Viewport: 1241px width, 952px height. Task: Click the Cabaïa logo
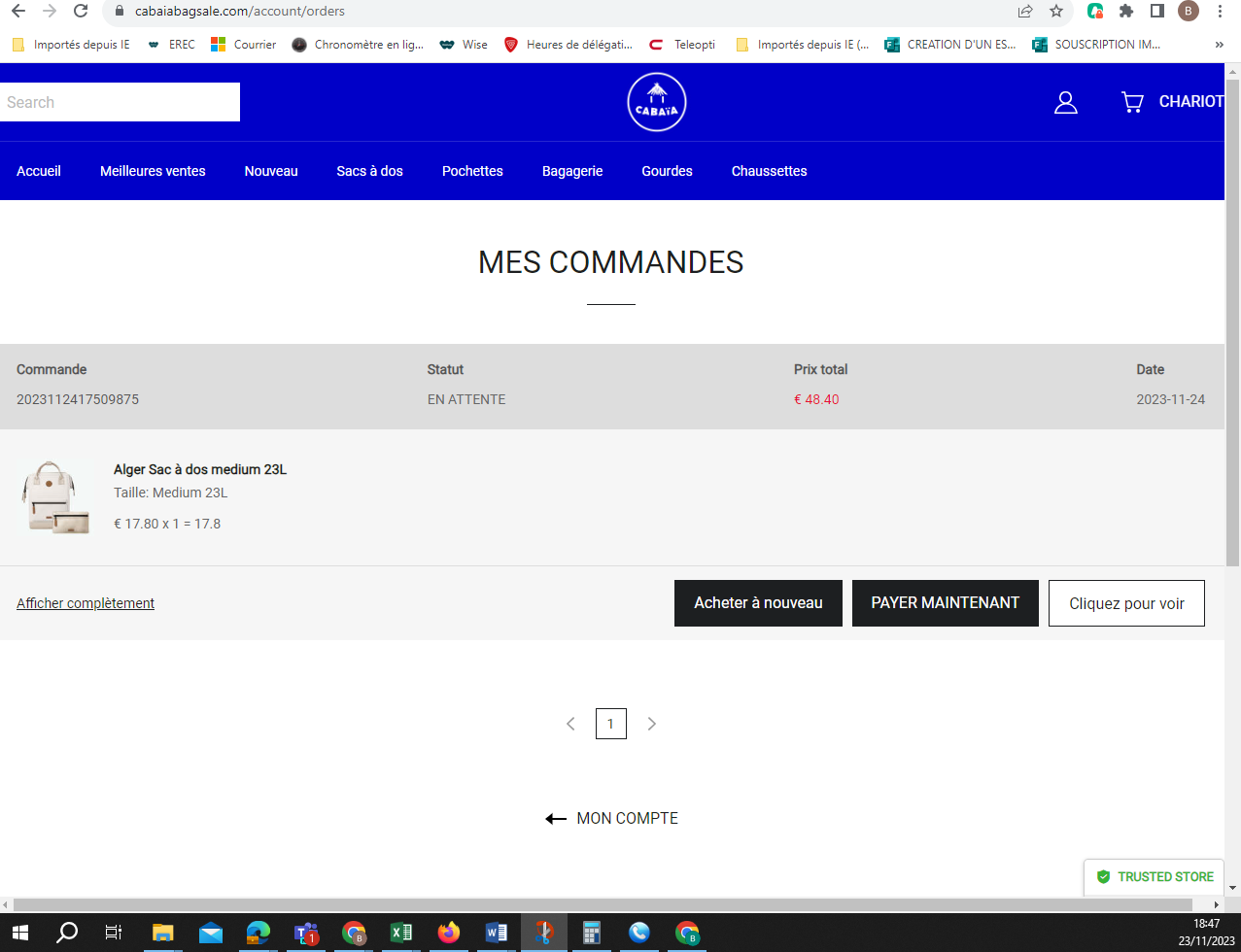[x=657, y=102]
